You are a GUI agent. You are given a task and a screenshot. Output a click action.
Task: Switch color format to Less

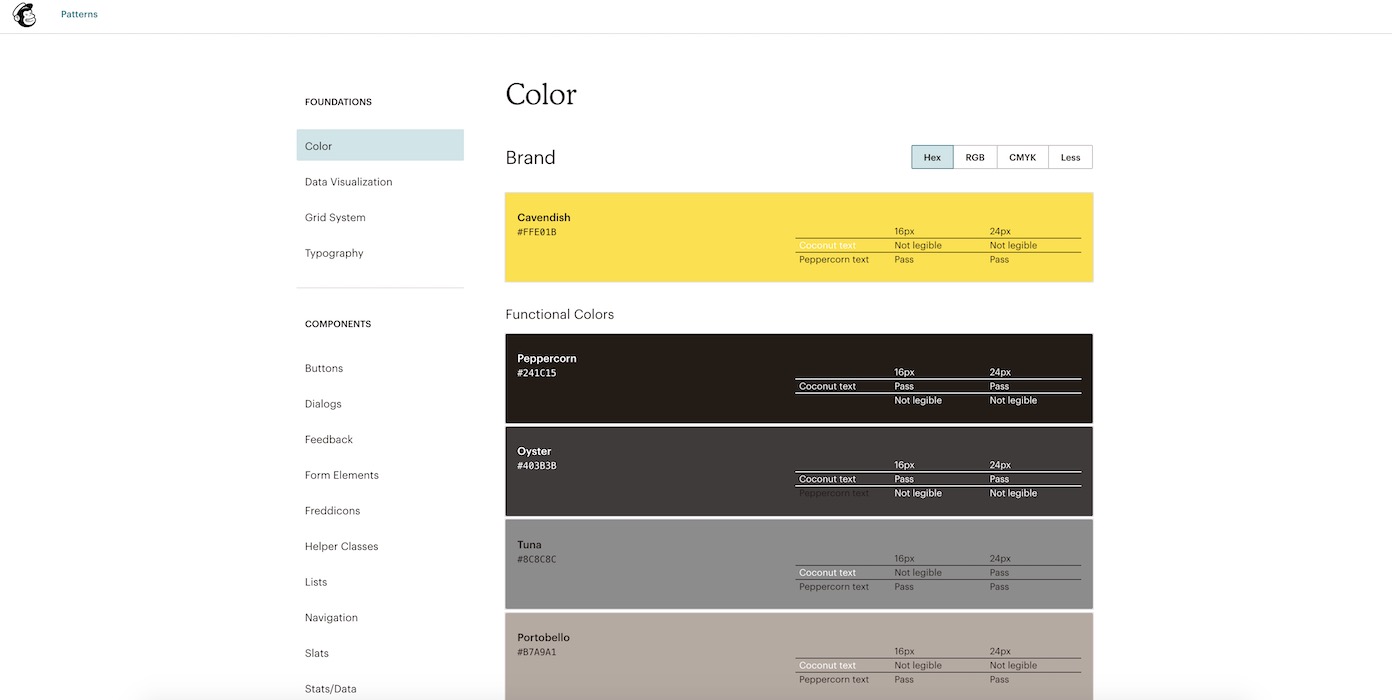point(1071,157)
